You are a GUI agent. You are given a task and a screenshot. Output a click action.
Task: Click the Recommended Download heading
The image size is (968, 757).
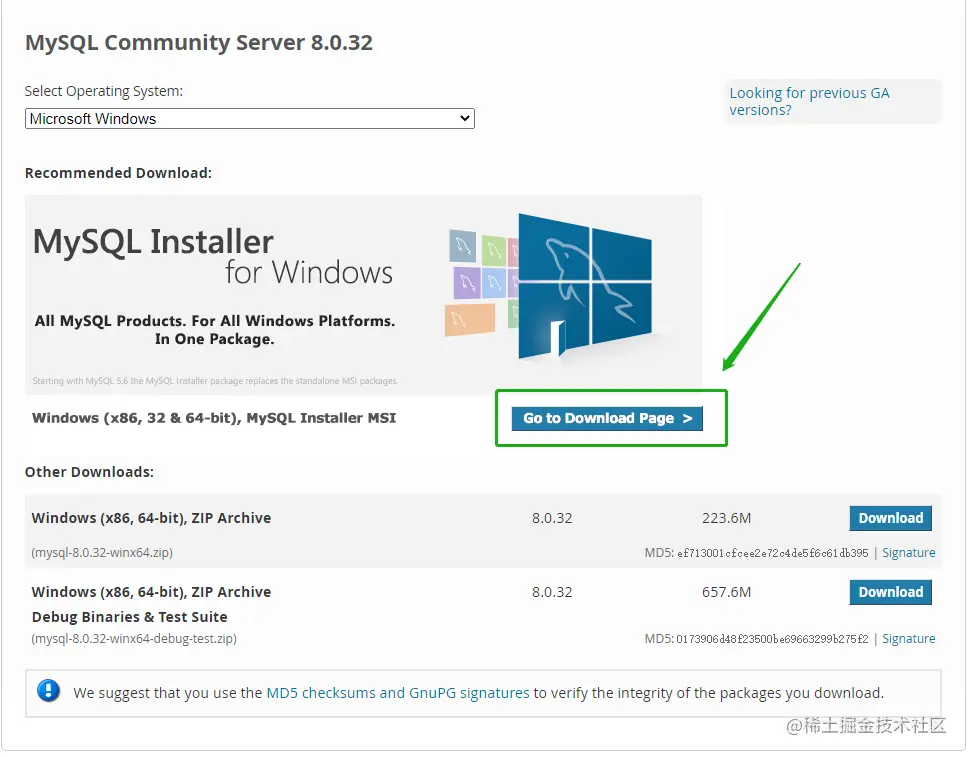tap(118, 173)
